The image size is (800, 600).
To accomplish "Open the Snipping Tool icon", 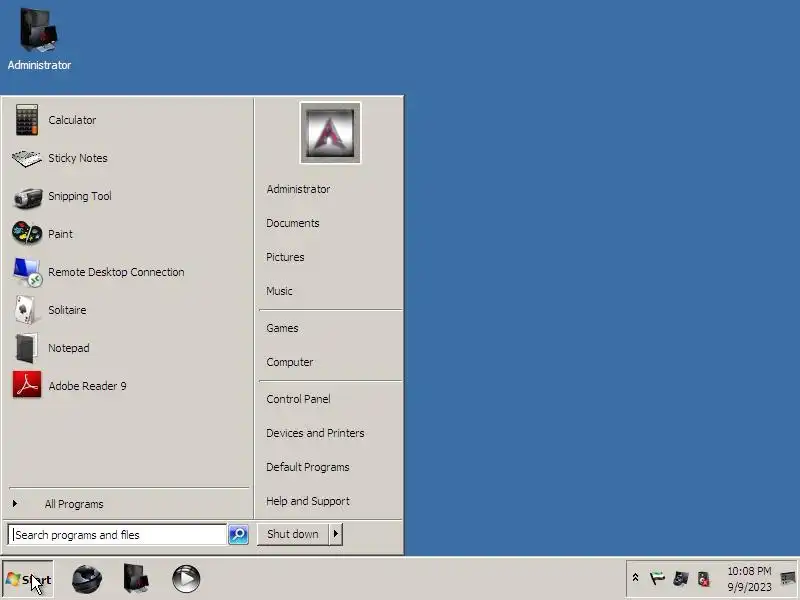I will (x=28, y=197).
